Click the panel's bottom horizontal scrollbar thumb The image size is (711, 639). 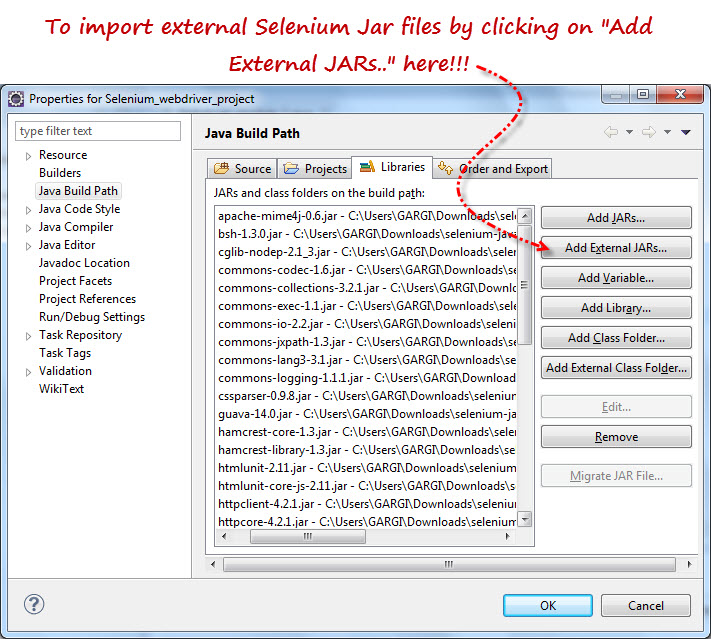[449, 565]
